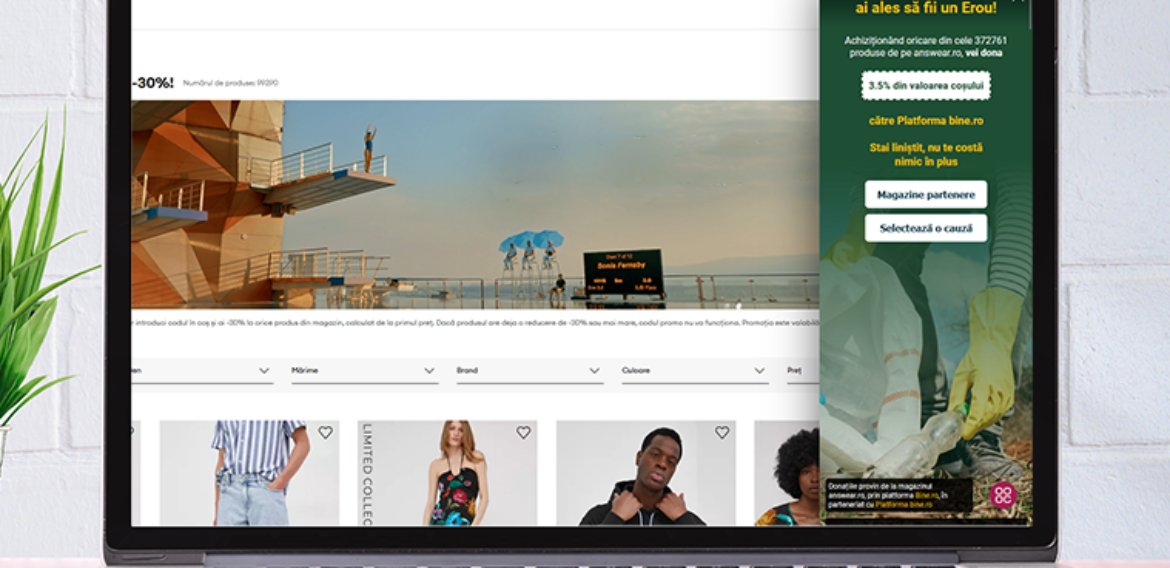The width and height of the screenshot is (1170, 568).
Task: Expand the Mărime filter dropdown
Action: [365, 371]
